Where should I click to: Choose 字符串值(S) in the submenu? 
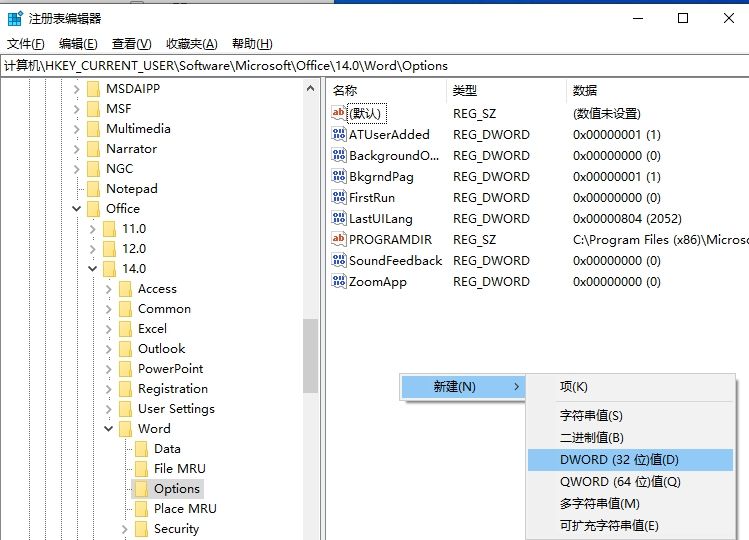click(x=630, y=415)
